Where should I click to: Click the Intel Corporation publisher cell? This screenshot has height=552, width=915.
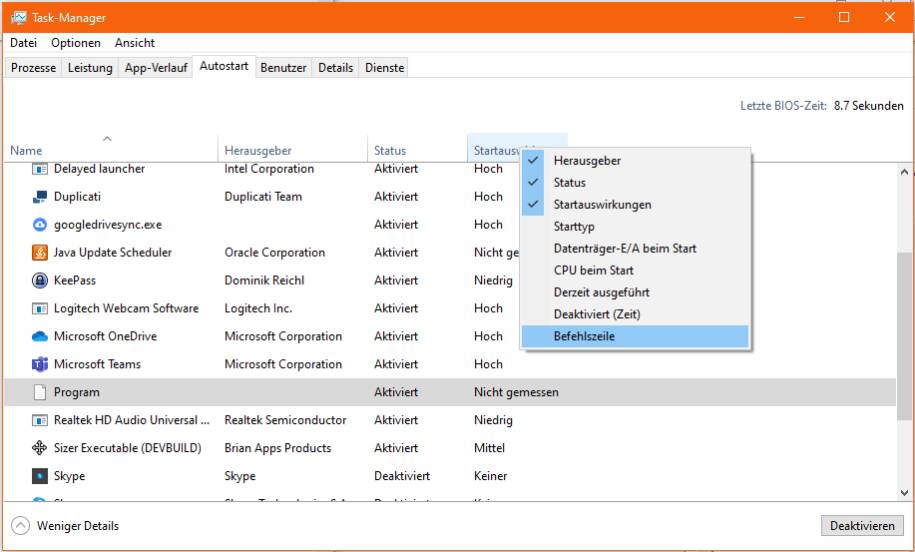tap(269, 169)
